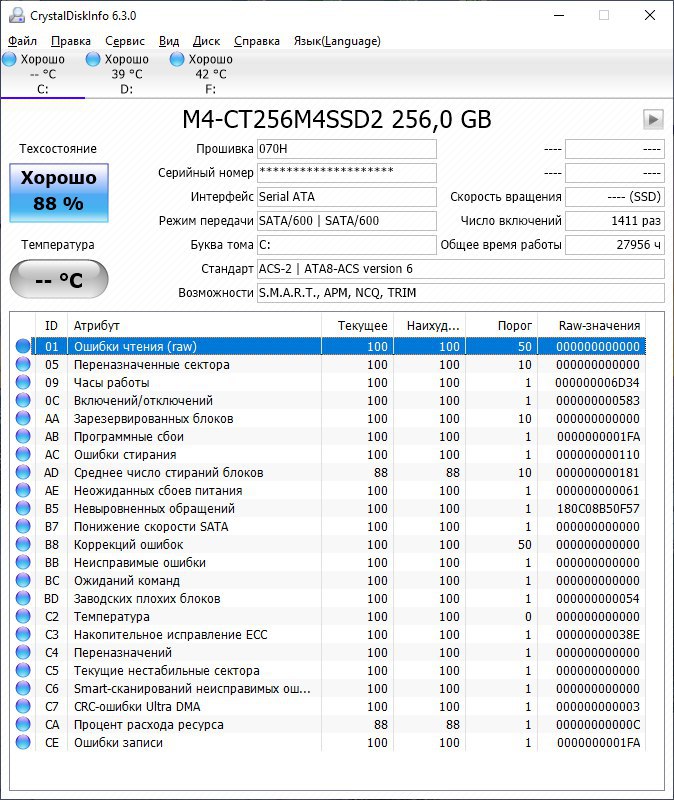674x800 pixels.
Task: Click the serial number field
Action: tap(346, 173)
